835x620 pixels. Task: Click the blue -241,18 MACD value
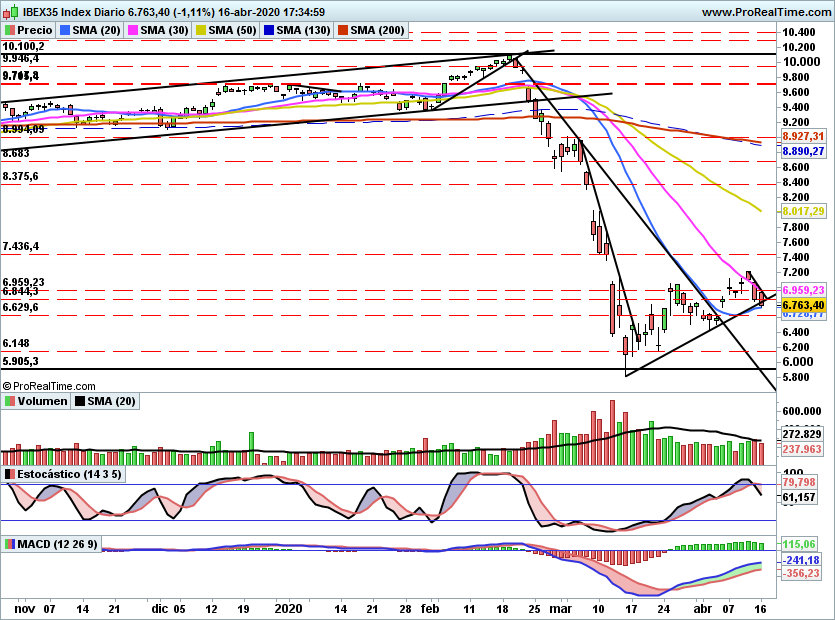pos(801,560)
